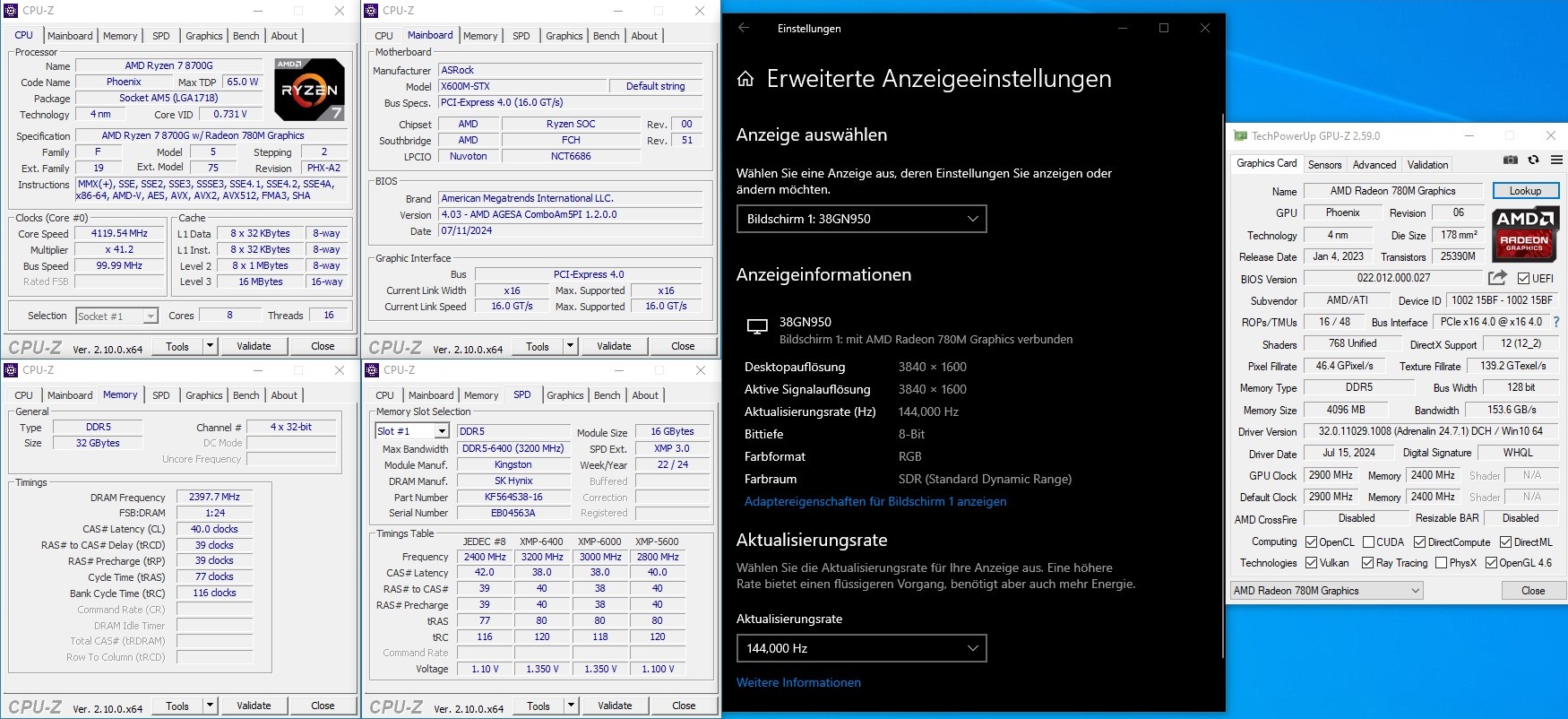
Task: Click Close in the CPU-Z memory Timings window
Action: click(x=323, y=706)
